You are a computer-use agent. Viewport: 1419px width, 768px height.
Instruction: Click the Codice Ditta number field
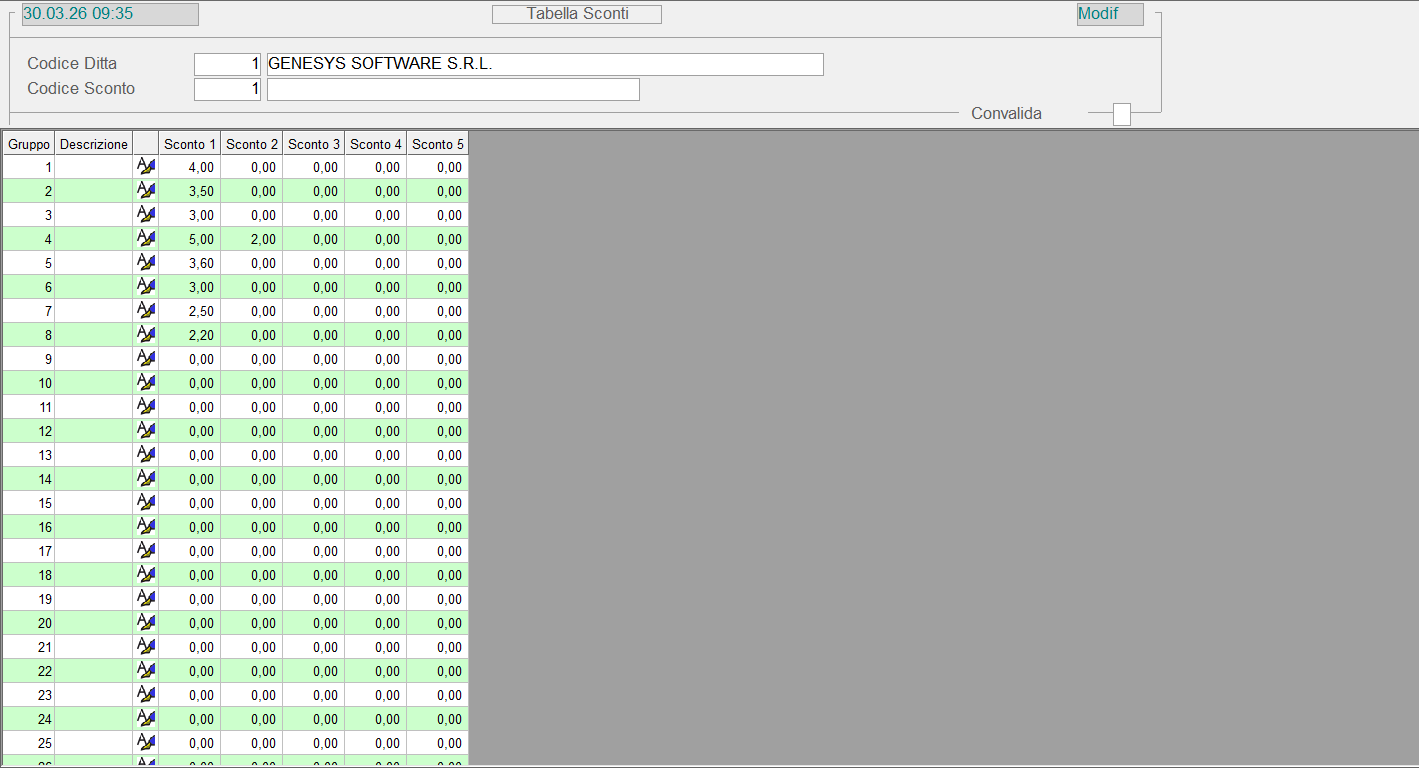click(227, 64)
